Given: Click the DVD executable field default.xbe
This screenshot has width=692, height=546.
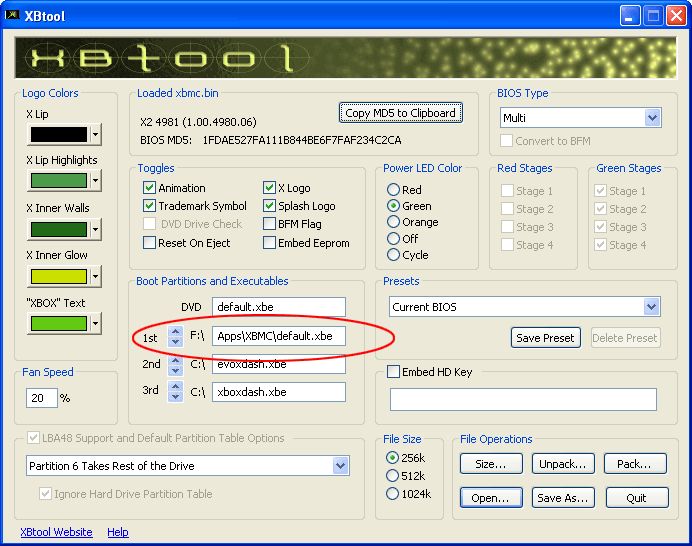Looking at the screenshot, I should 279,307.
